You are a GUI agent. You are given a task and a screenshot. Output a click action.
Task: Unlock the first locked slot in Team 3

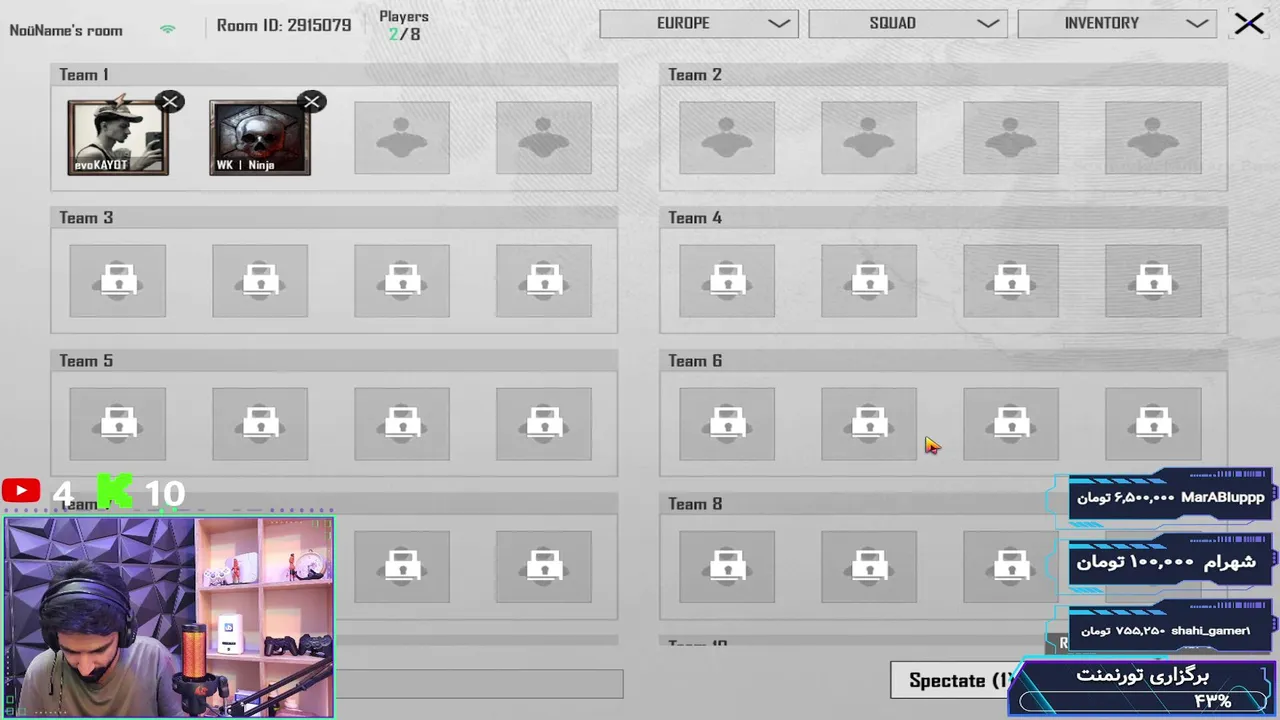tap(118, 281)
